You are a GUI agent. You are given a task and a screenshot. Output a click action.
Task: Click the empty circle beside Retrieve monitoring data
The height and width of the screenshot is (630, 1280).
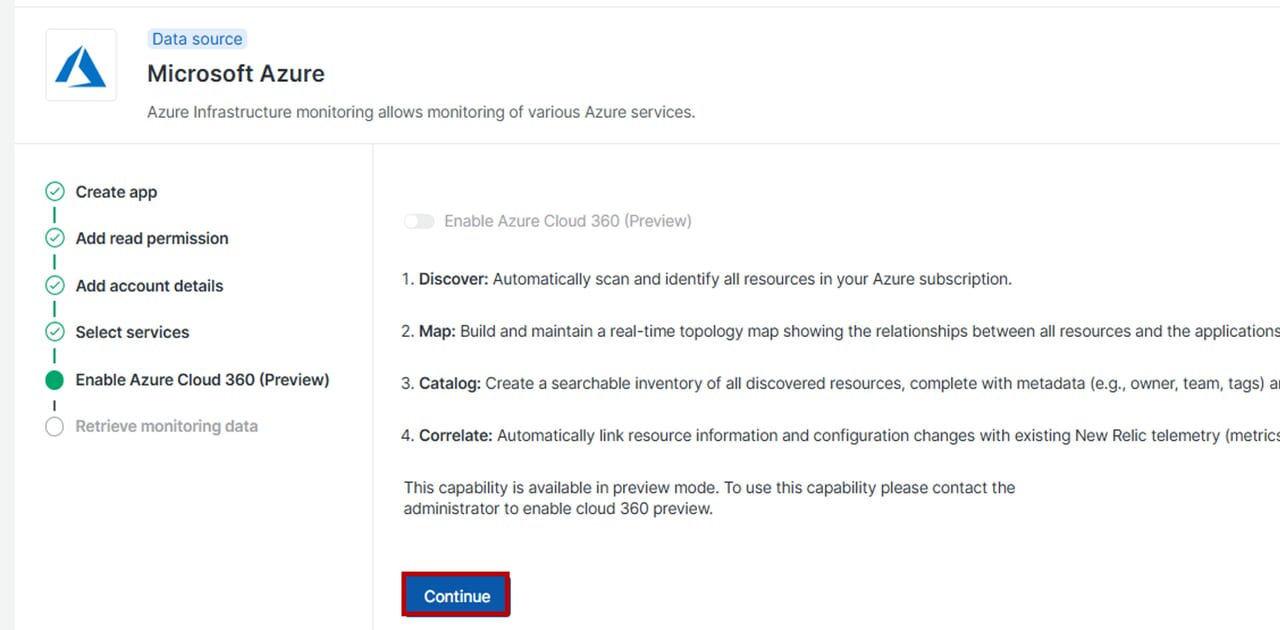[x=55, y=426]
